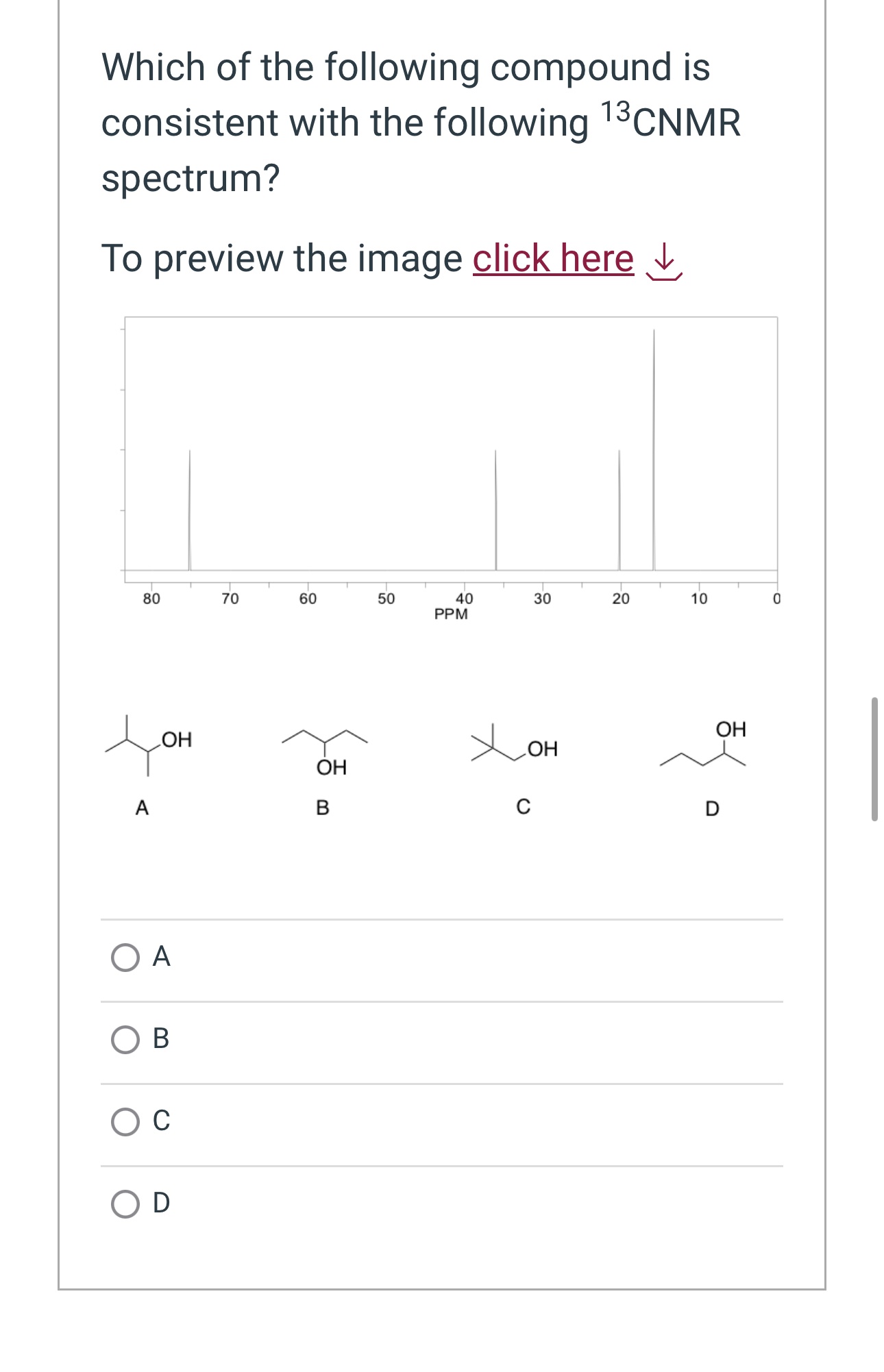Click the answer label text A

[x=161, y=956]
